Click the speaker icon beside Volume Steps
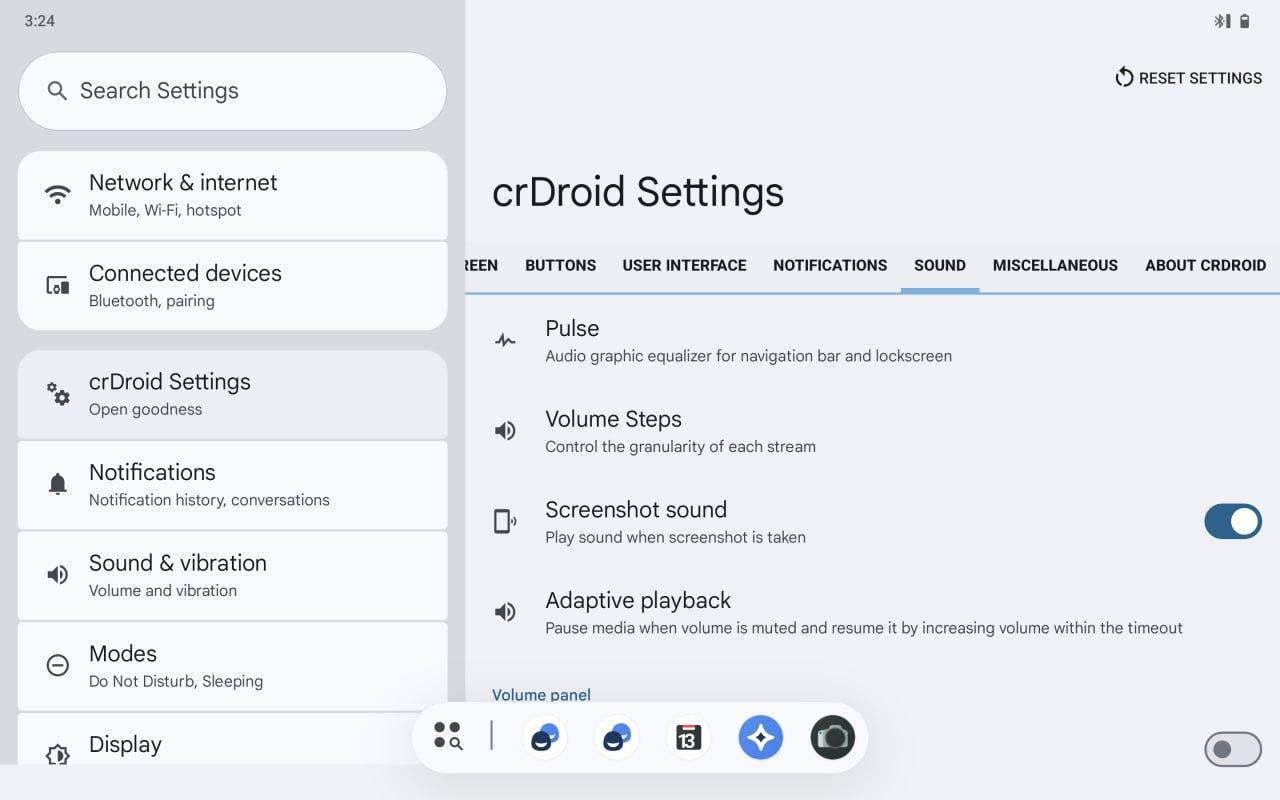The width and height of the screenshot is (1280, 800). (505, 431)
